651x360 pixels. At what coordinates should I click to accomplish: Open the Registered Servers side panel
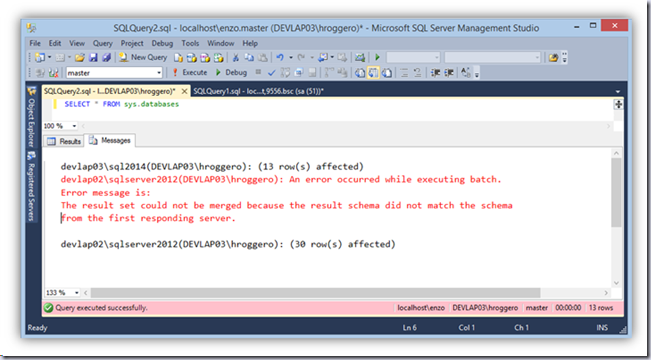[x=32, y=186]
